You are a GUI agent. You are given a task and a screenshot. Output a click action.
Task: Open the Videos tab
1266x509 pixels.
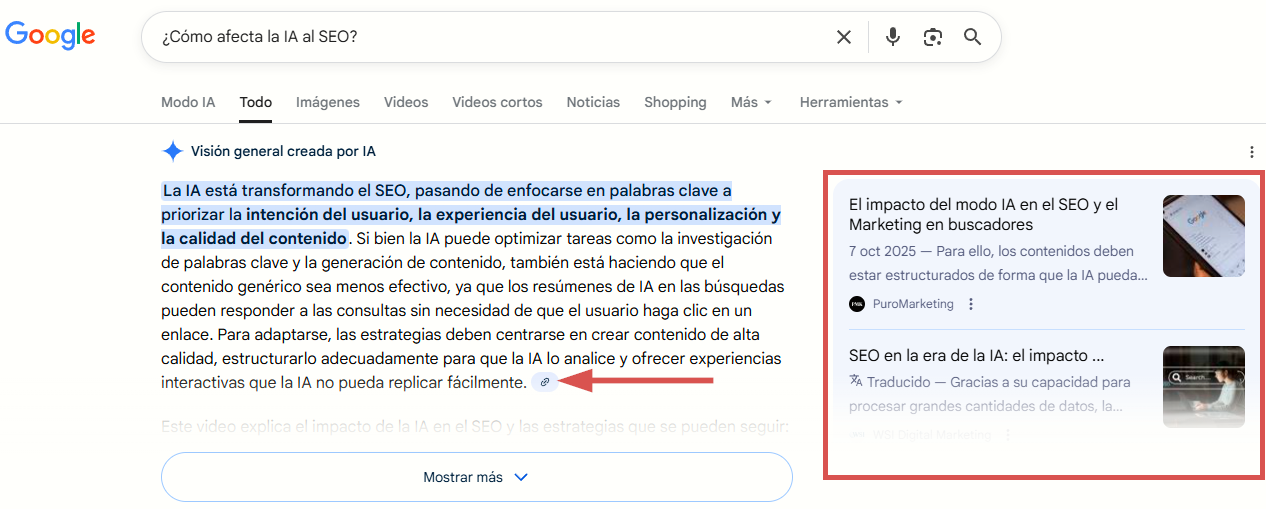(x=406, y=102)
